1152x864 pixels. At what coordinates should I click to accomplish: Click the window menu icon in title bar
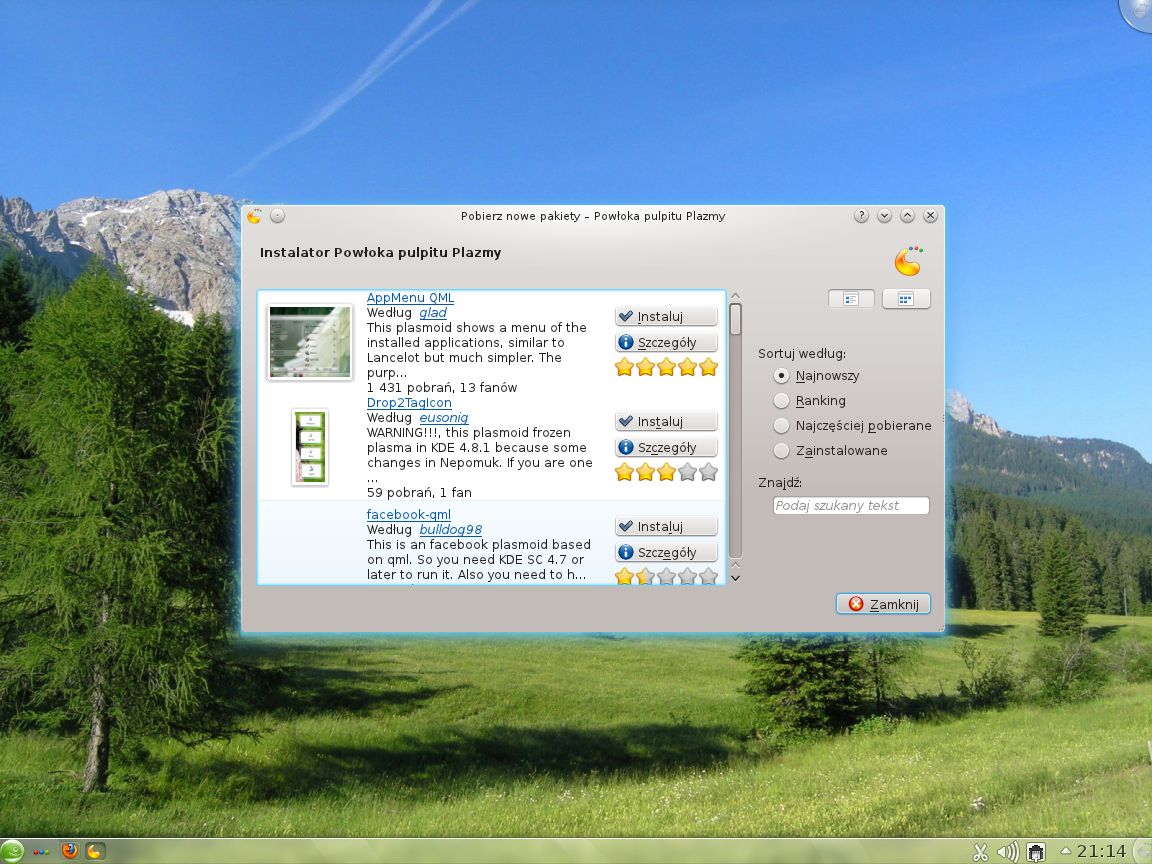pyautogui.click(x=254, y=216)
